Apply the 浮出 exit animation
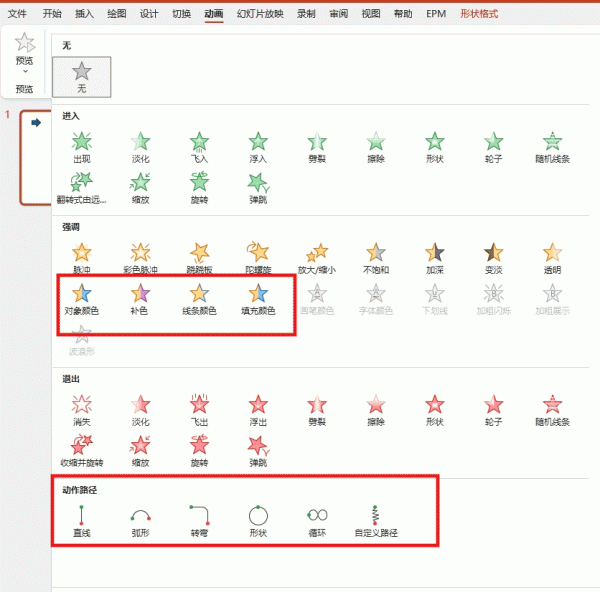The width and height of the screenshot is (600, 592). [x=258, y=410]
